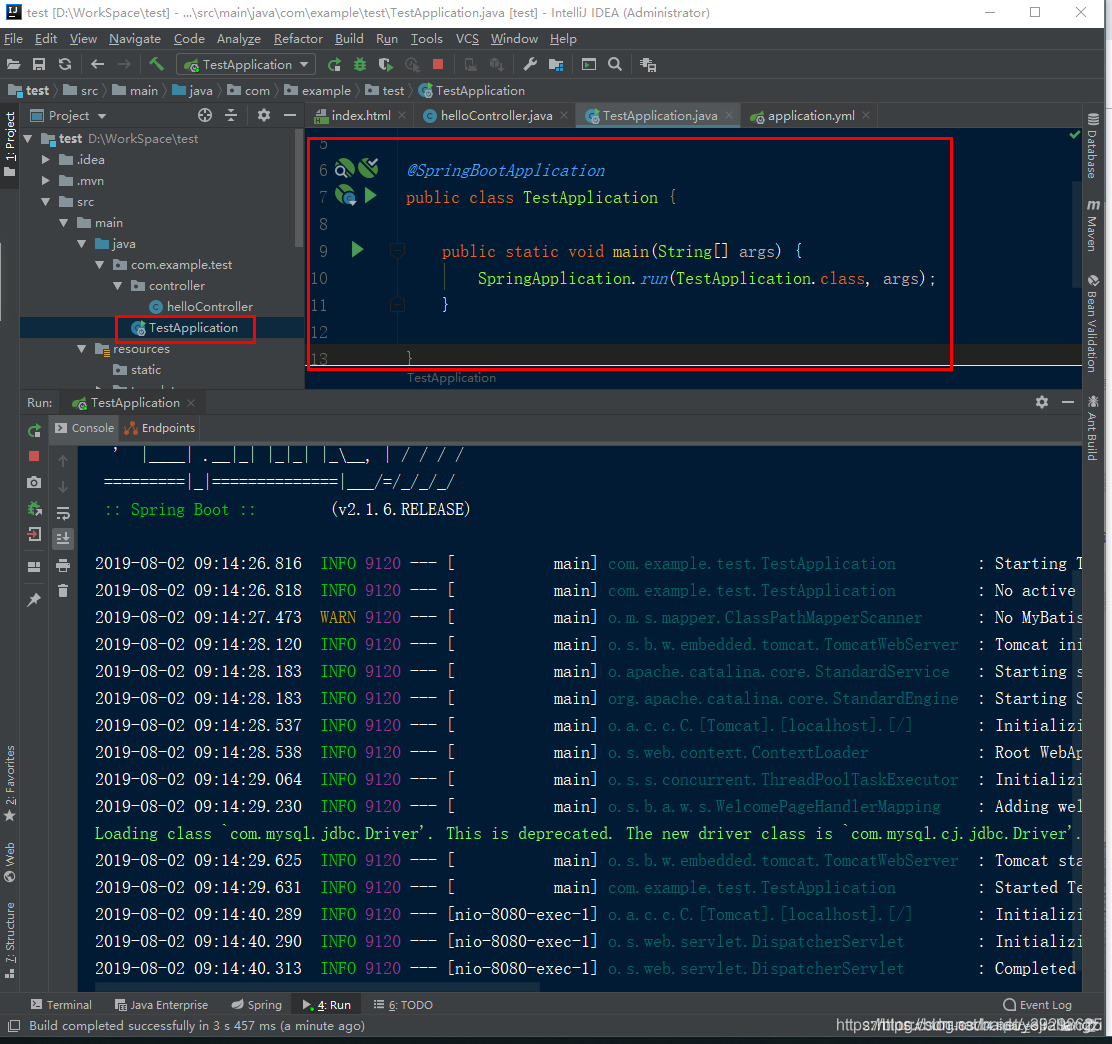This screenshot has width=1112, height=1044.
Task: Open the Terminal tool window button
Action: [x=61, y=1005]
